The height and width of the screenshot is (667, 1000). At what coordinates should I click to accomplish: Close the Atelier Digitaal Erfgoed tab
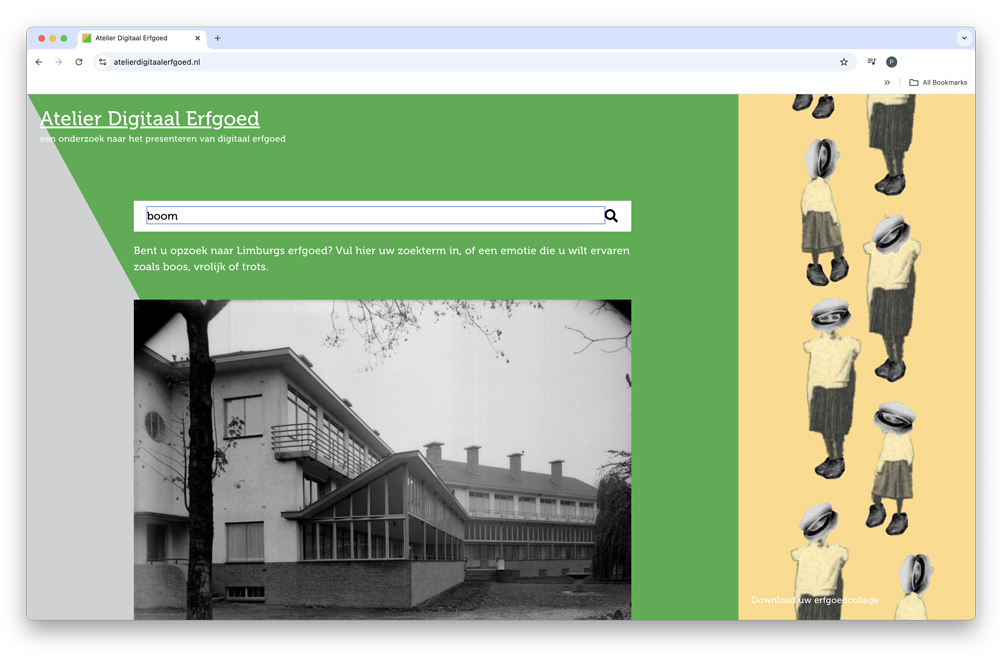pos(198,39)
